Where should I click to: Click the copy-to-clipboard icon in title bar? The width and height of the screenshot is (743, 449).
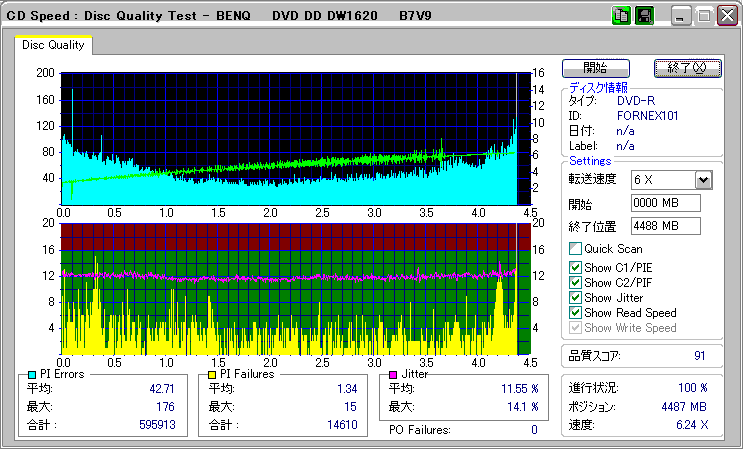pyautogui.click(x=621, y=15)
